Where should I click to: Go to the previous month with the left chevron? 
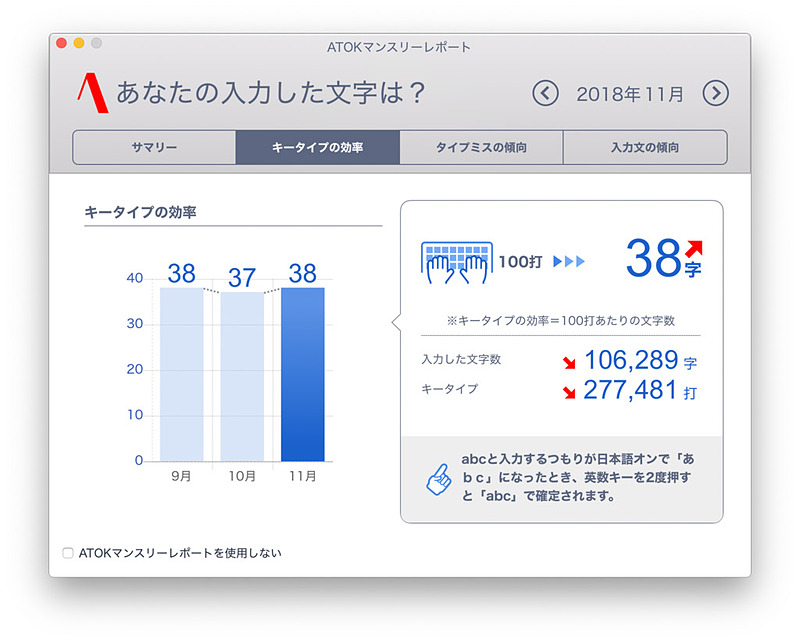click(x=546, y=92)
